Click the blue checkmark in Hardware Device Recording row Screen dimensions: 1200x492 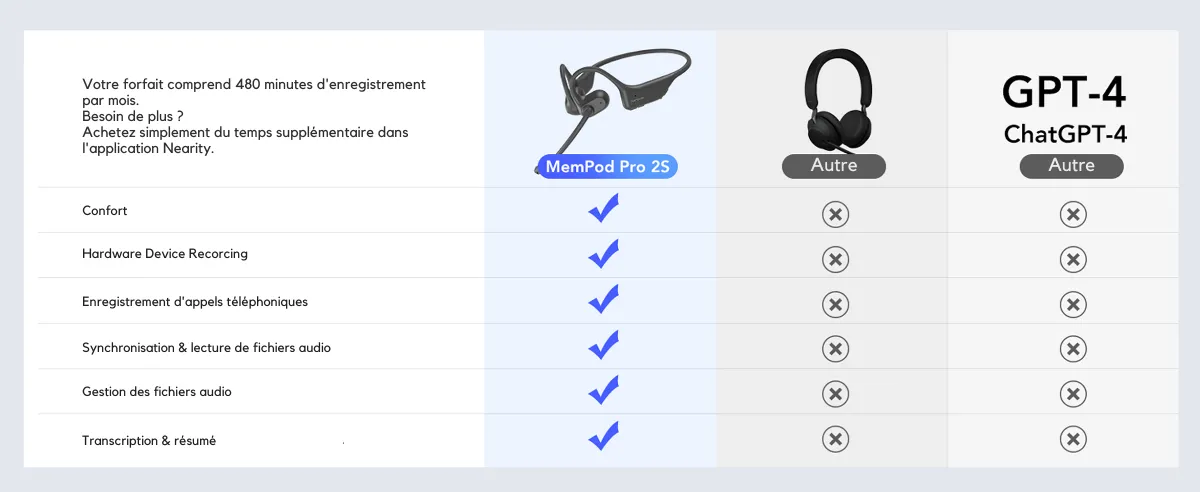tap(603, 255)
